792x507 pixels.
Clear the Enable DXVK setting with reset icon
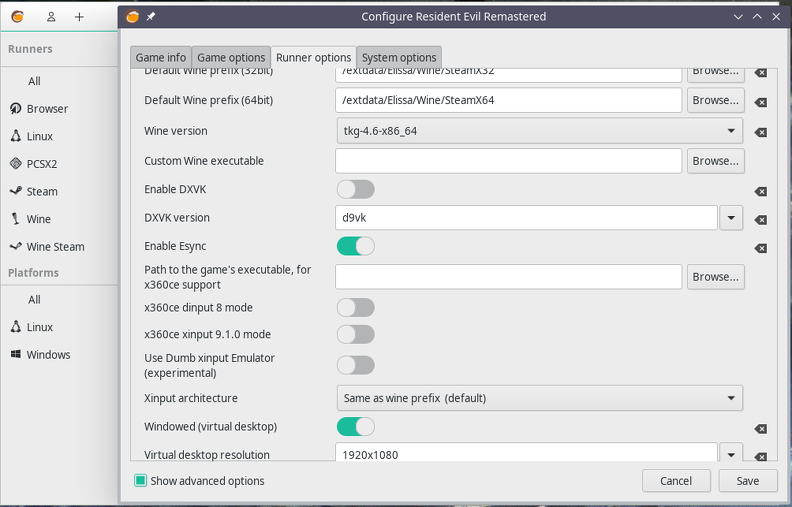[x=761, y=191]
